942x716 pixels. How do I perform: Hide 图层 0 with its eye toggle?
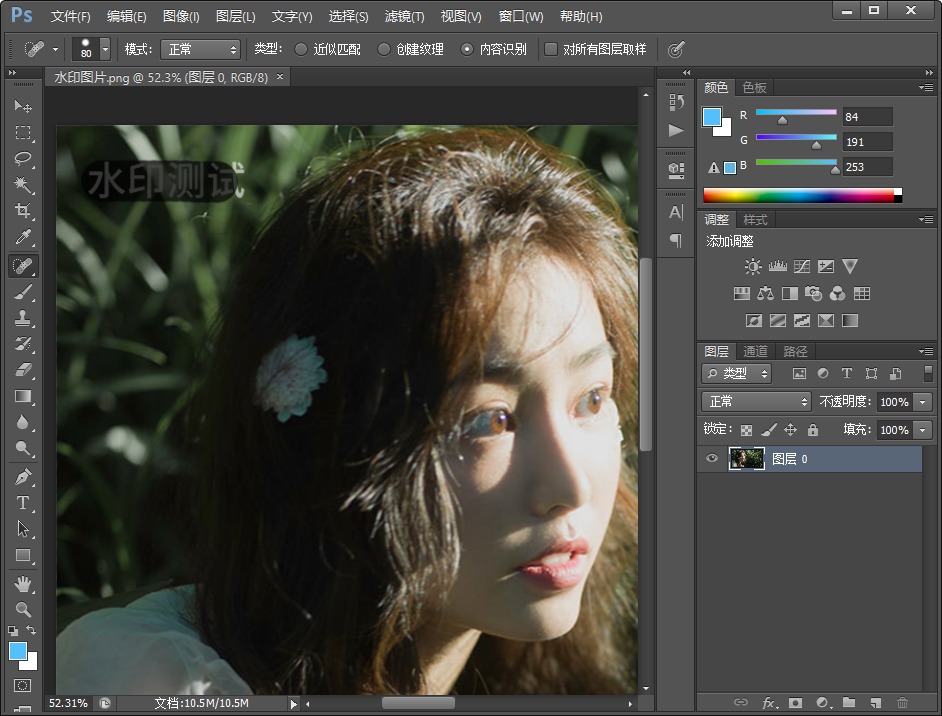[x=712, y=458]
